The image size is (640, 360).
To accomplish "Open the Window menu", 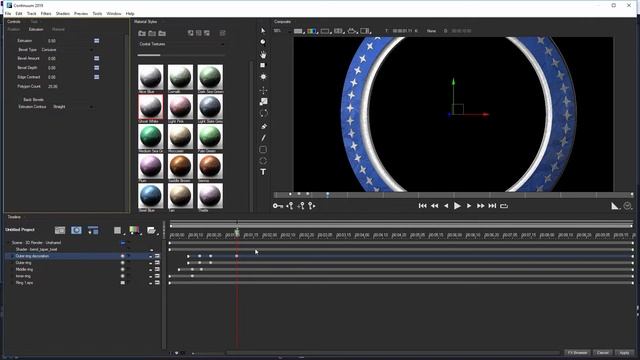I will [x=114, y=13].
